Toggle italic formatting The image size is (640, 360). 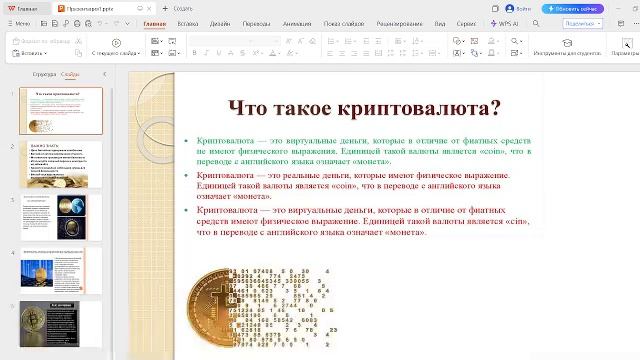[x=206, y=53]
